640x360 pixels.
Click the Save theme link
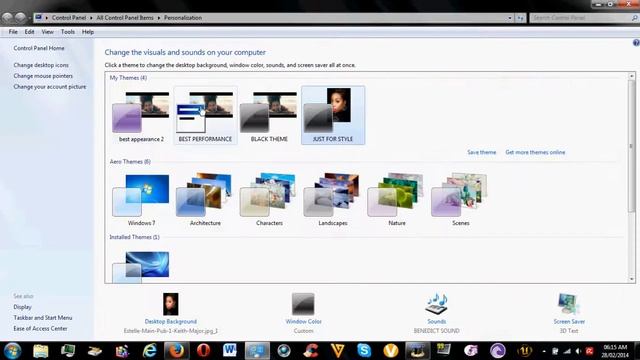click(x=482, y=152)
